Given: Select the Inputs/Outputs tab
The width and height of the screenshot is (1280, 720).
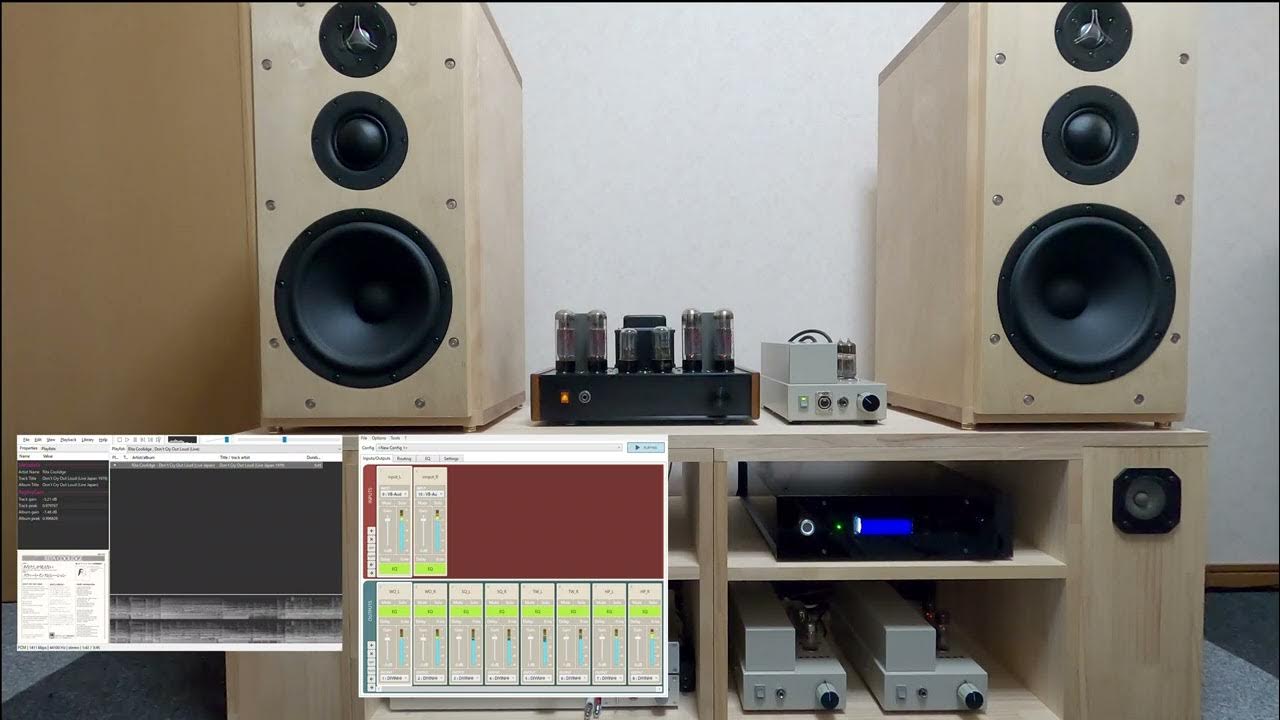Looking at the screenshot, I should (x=376, y=458).
